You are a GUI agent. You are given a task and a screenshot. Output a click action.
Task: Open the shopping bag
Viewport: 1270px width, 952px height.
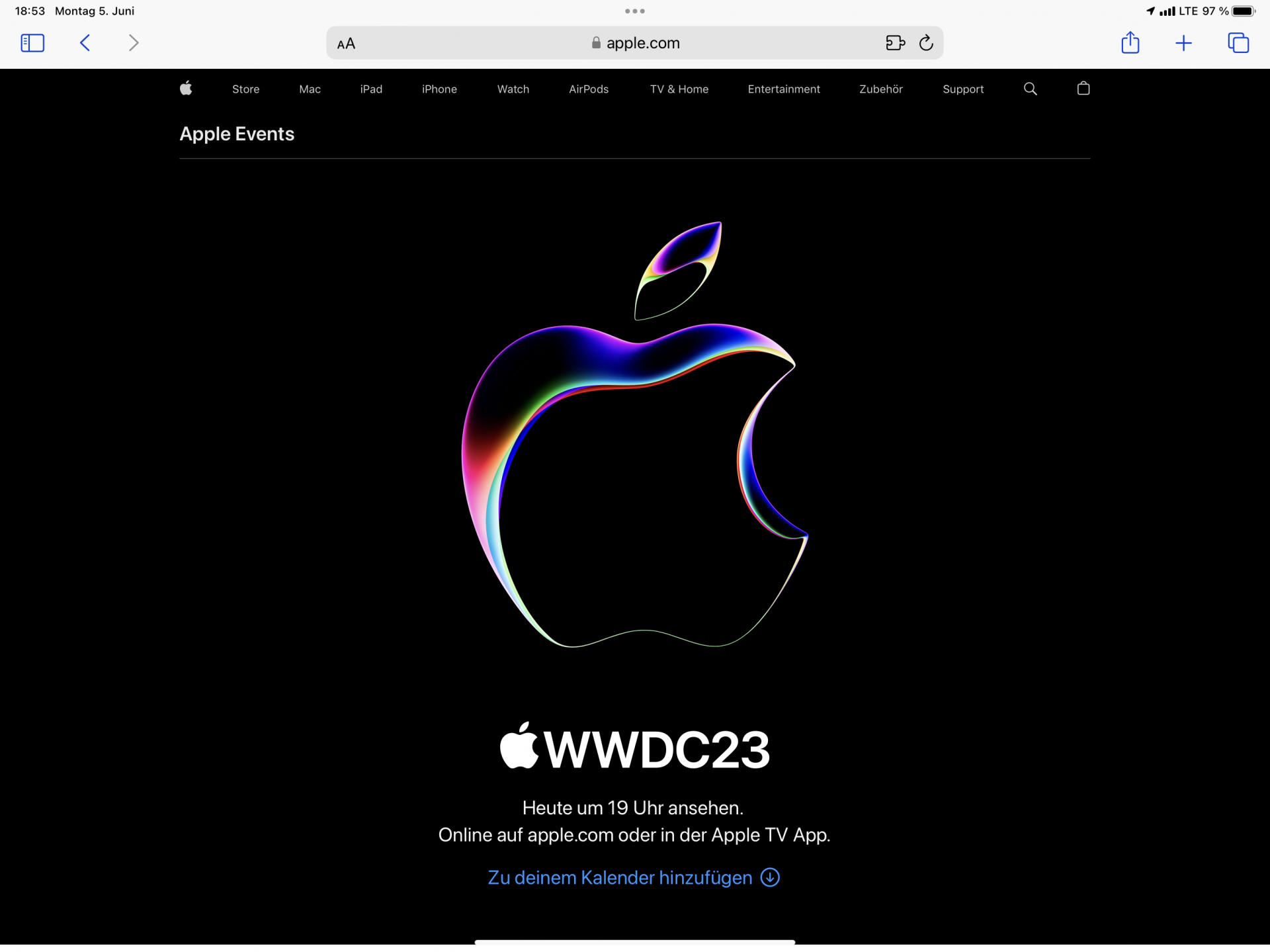pyautogui.click(x=1083, y=89)
